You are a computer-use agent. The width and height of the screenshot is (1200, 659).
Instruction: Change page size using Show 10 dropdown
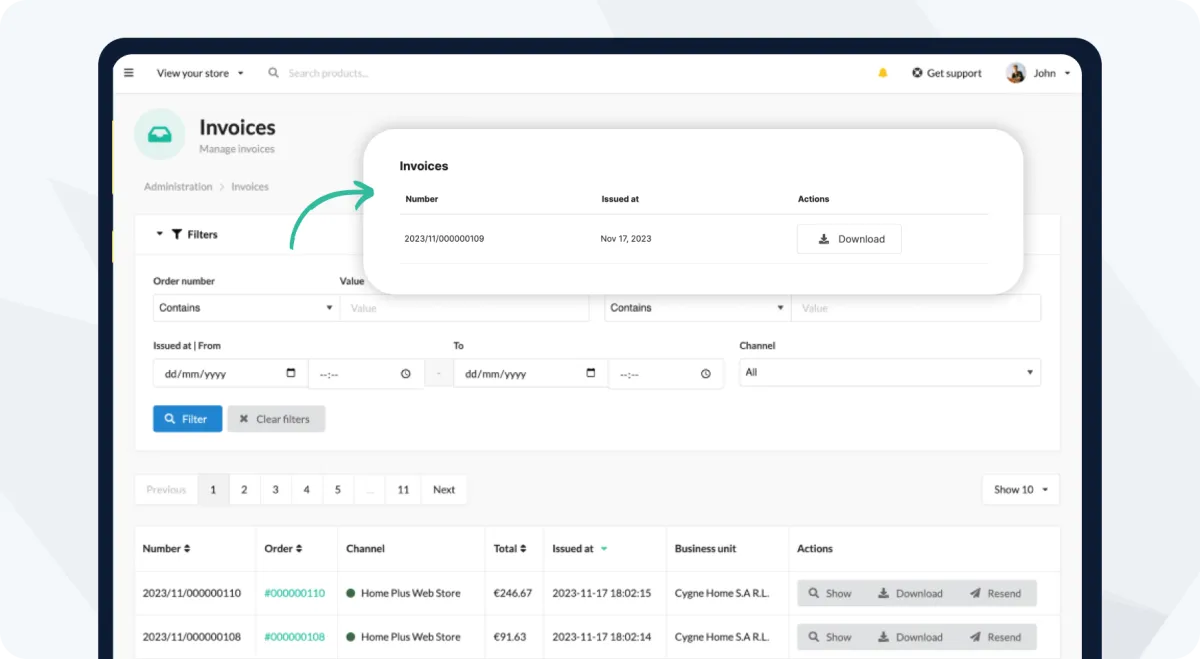[1020, 490]
